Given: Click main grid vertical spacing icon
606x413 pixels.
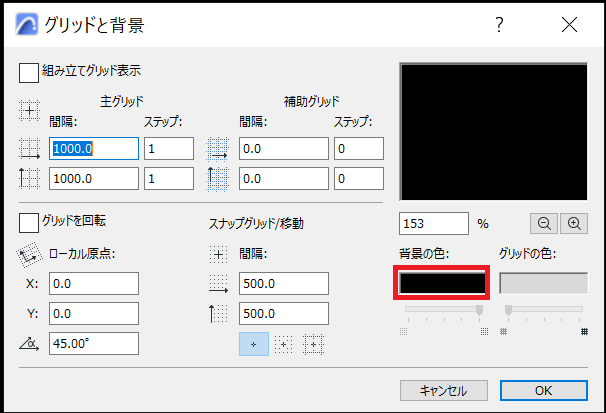Looking at the screenshot, I should pyautogui.click(x=30, y=178).
